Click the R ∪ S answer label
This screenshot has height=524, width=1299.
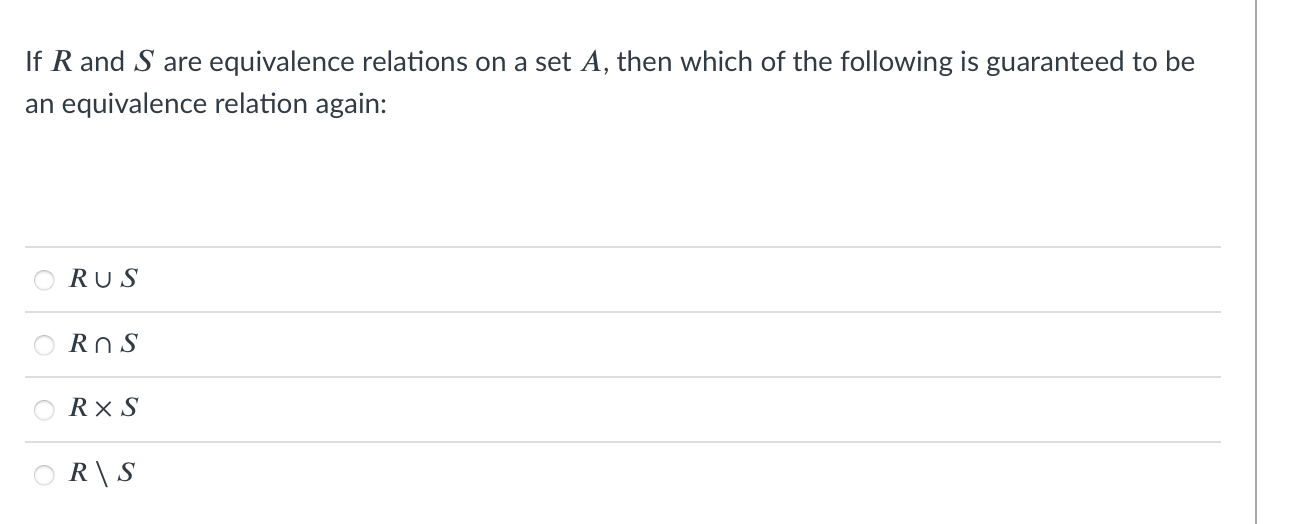tap(103, 279)
